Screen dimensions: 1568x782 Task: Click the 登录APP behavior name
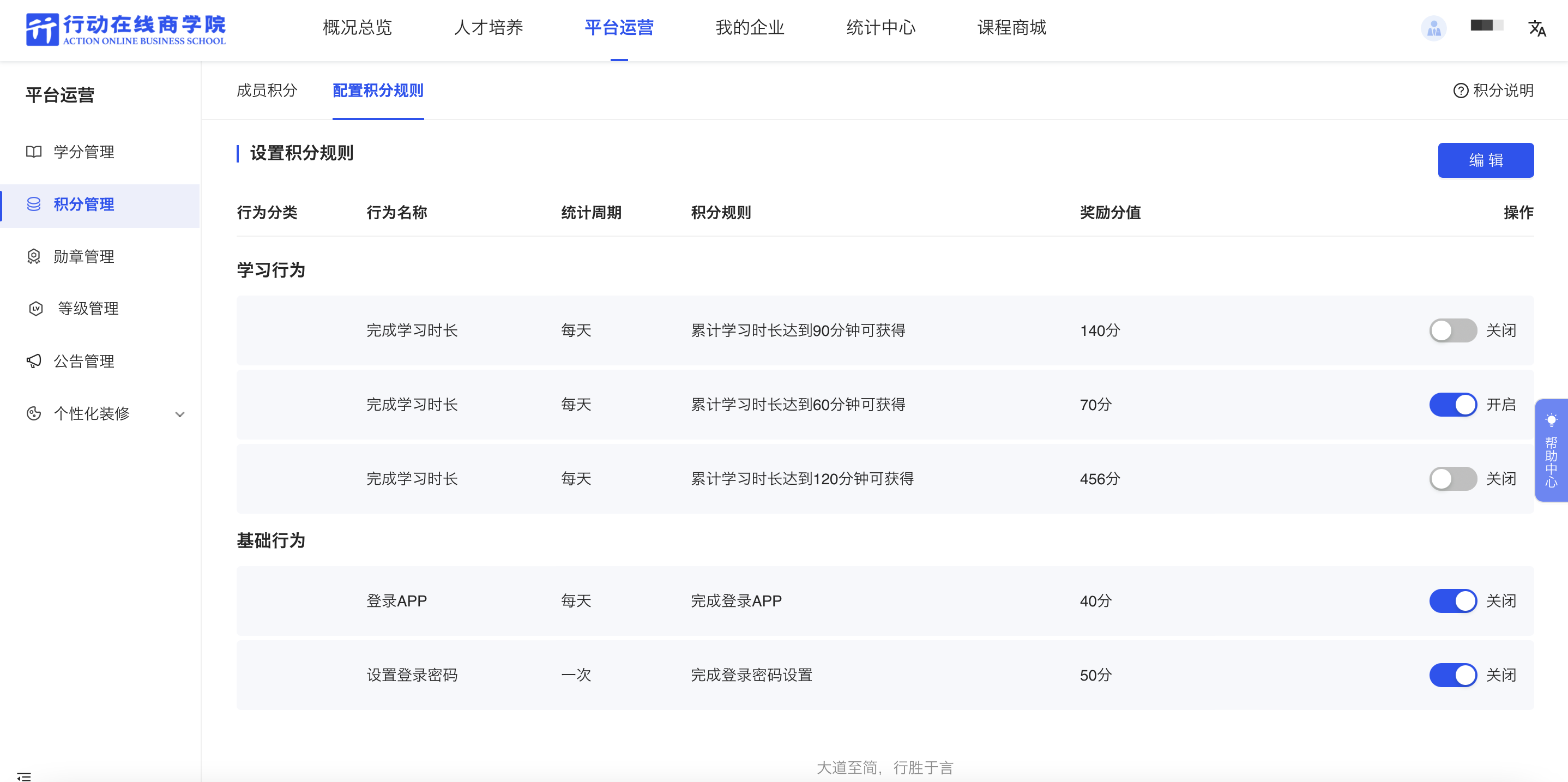click(396, 601)
